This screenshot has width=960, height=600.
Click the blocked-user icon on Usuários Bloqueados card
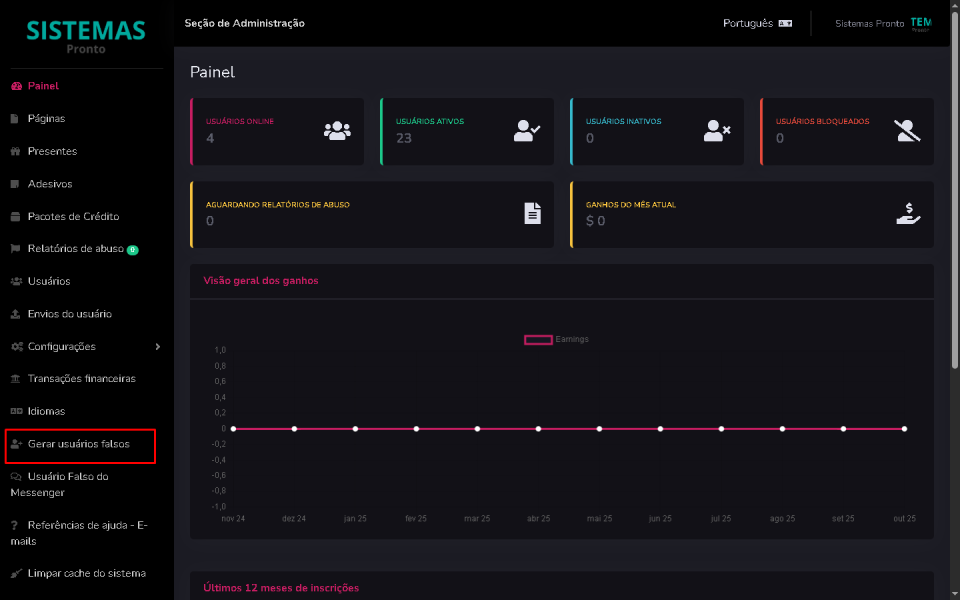pyautogui.click(x=905, y=130)
